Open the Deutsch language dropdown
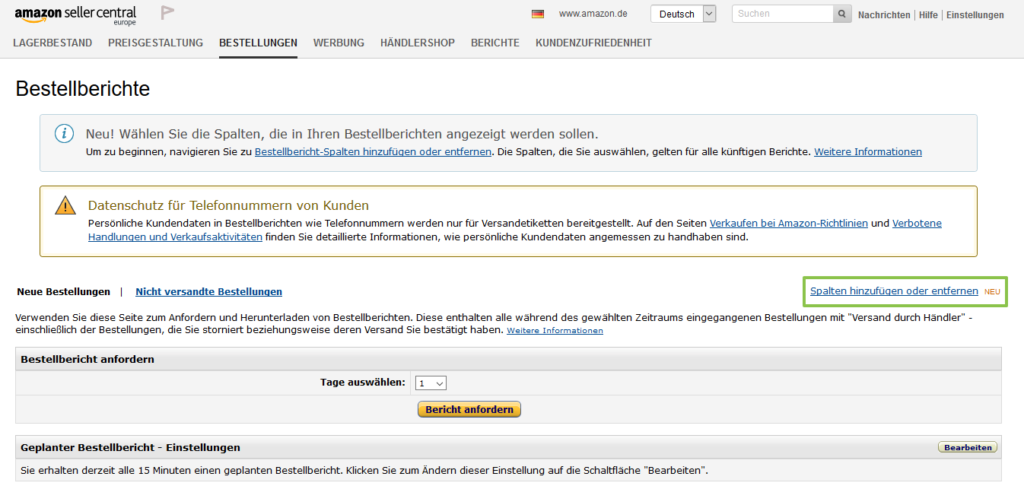Image resolution: width=1024 pixels, height=486 pixels. click(684, 14)
